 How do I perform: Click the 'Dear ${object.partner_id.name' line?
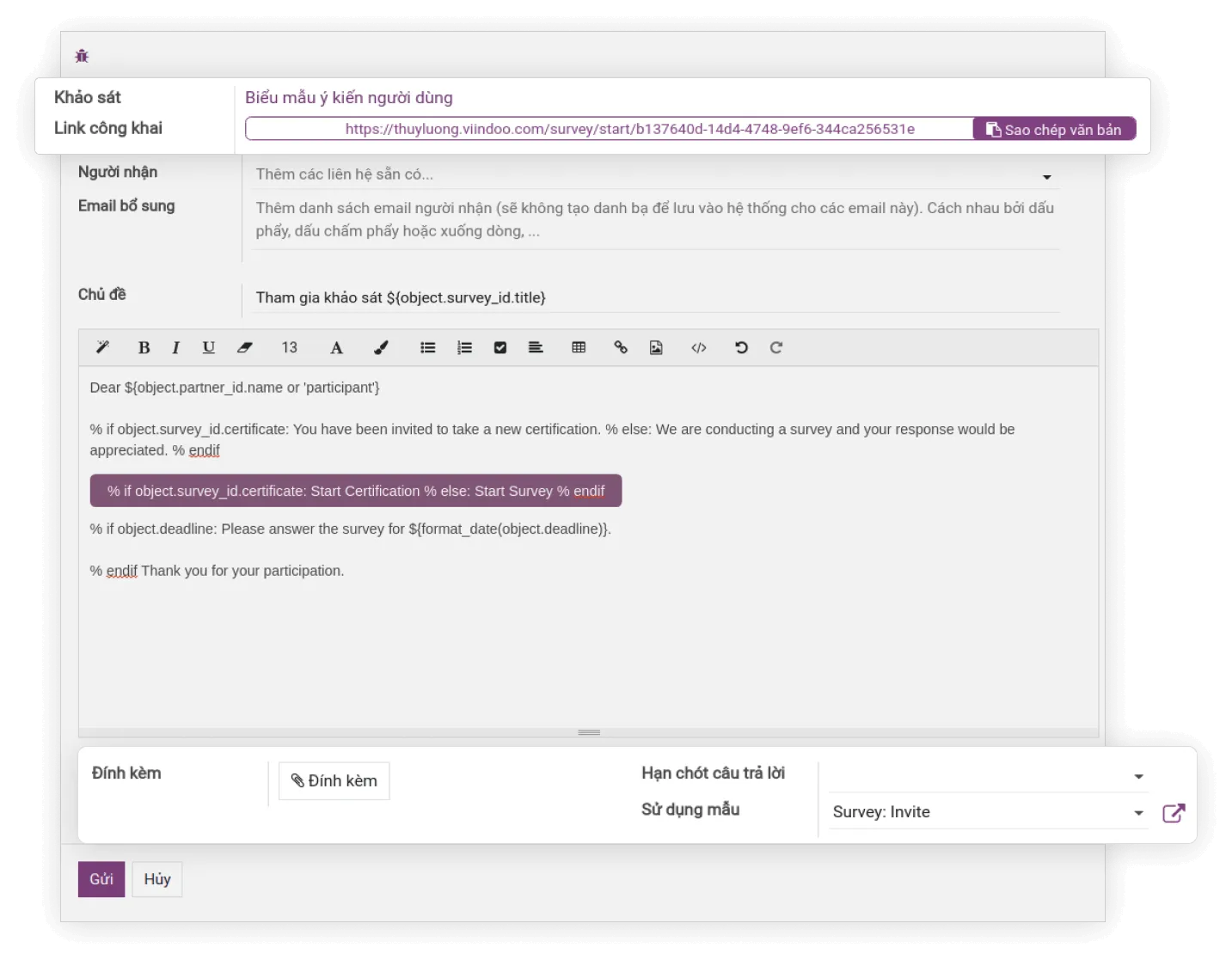click(235, 388)
